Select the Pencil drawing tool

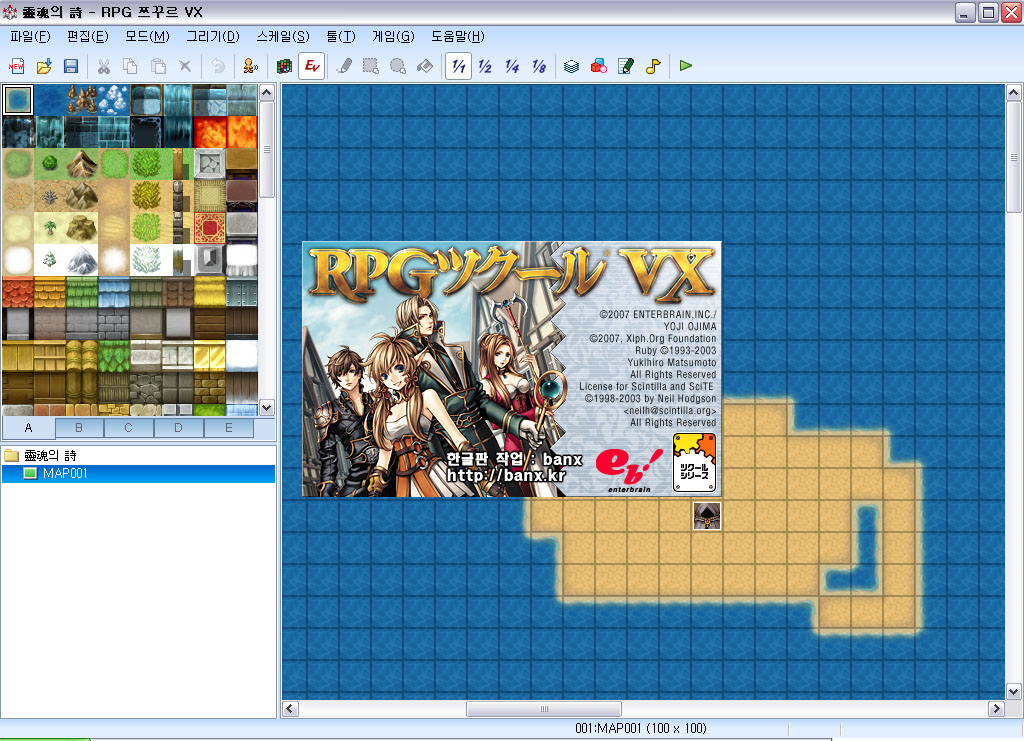(344, 66)
